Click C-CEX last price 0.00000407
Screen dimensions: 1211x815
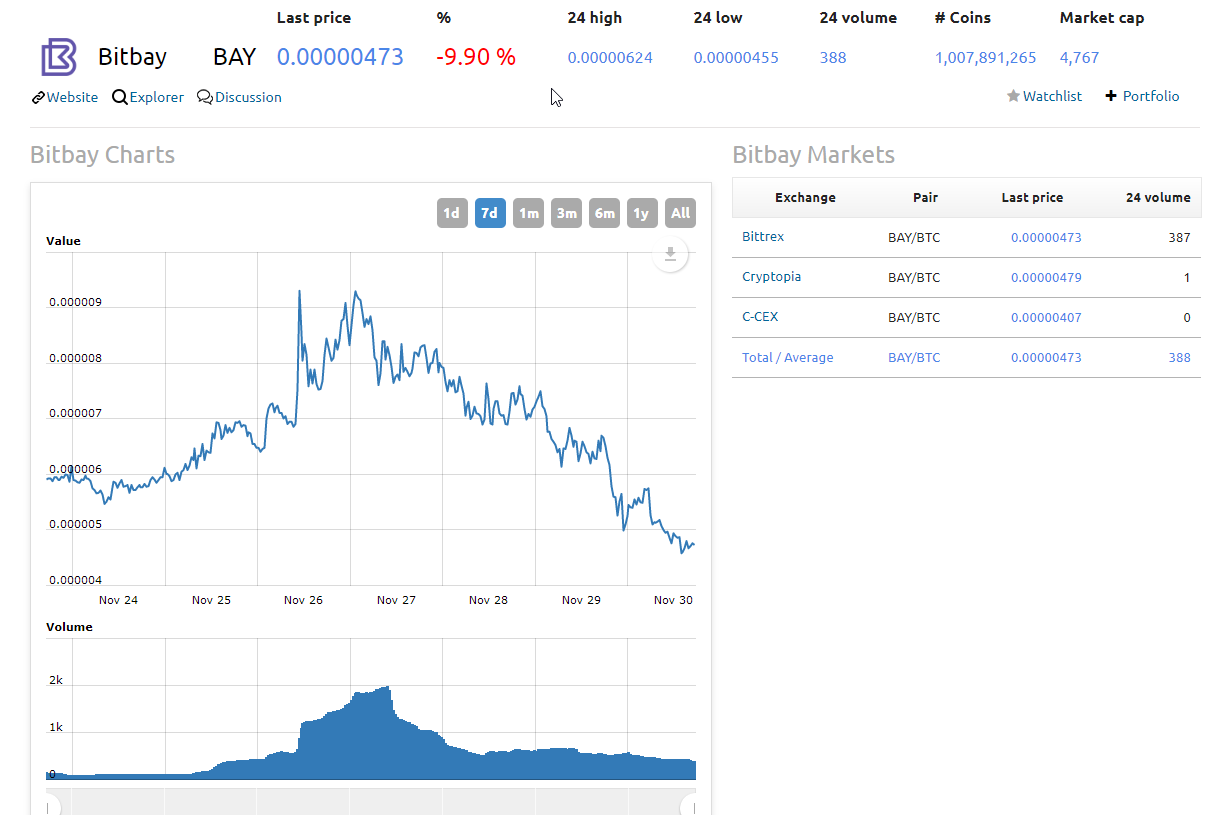[x=1046, y=317]
